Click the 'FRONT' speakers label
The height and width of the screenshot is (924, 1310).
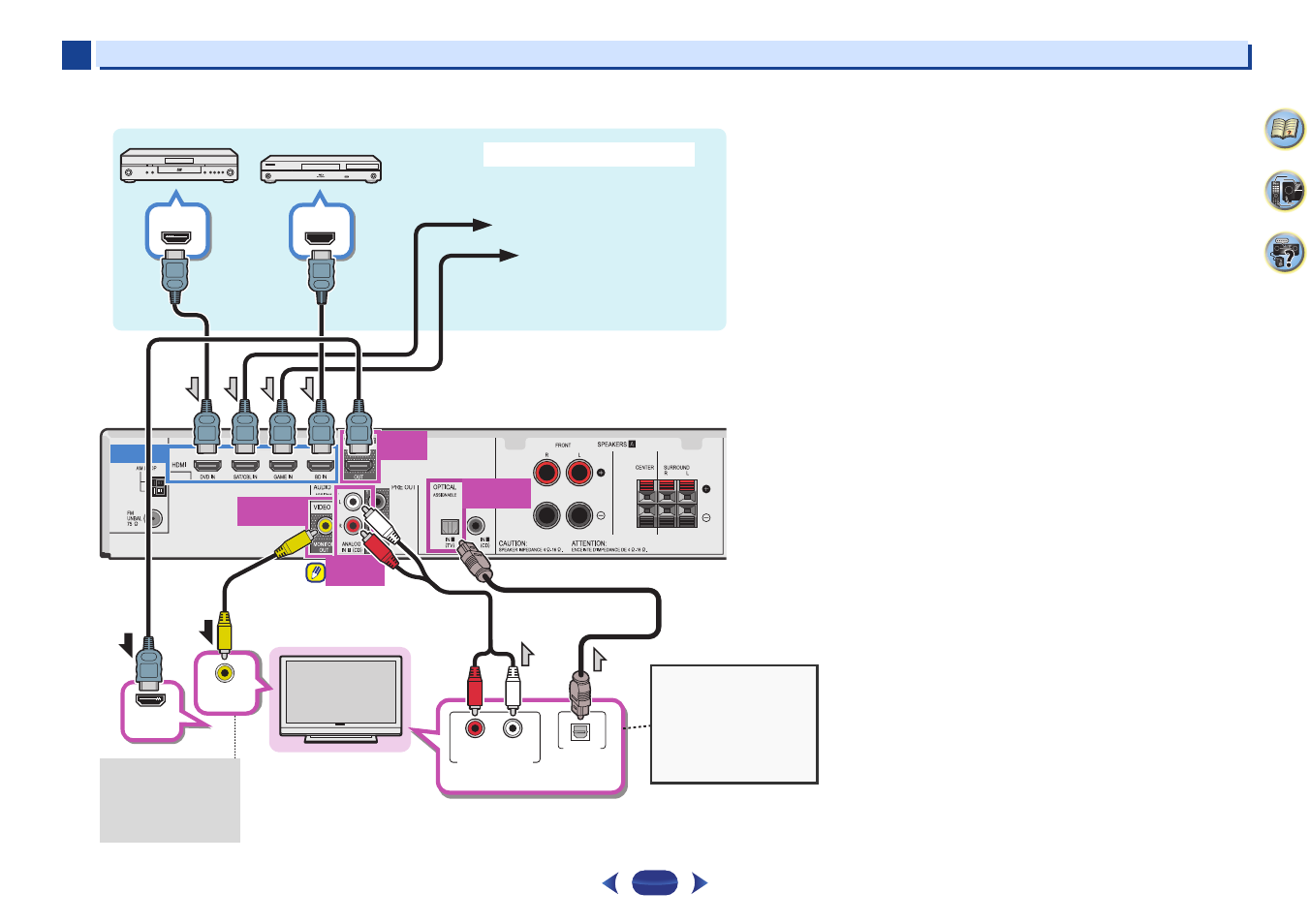[x=563, y=446]
